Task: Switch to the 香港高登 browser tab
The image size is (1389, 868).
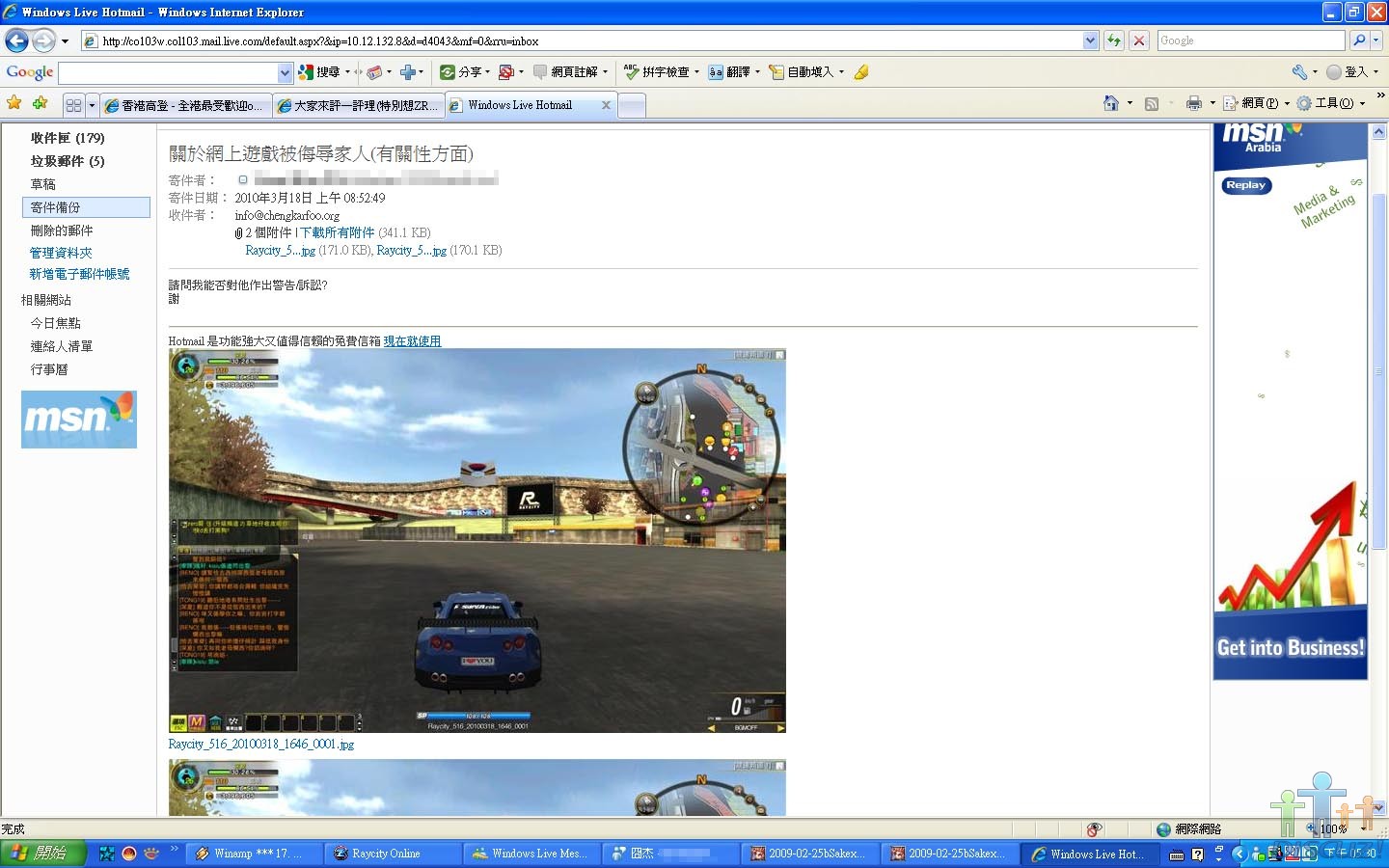Action: [x=188, y=105]
